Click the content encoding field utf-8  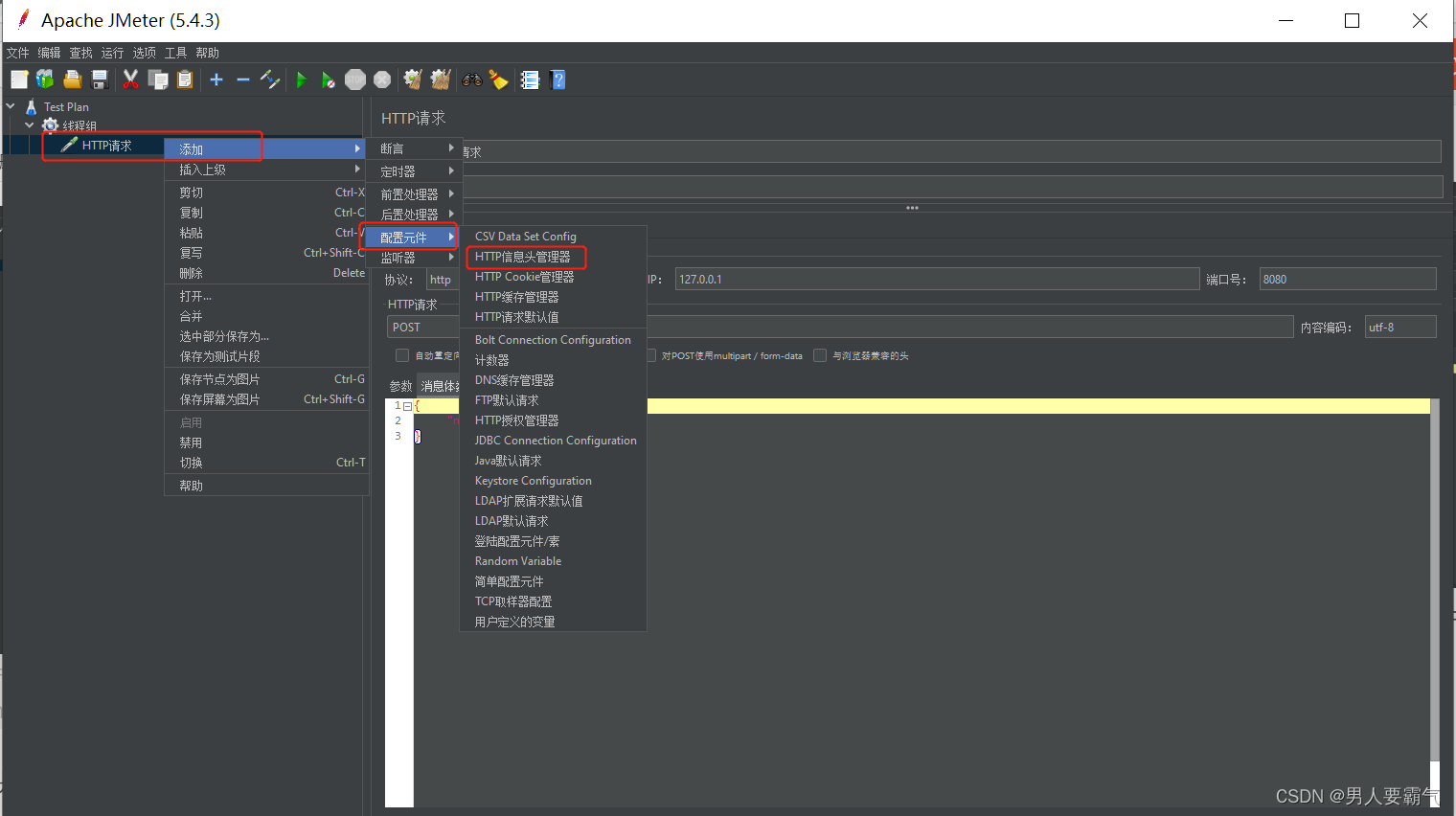(1400, 327)
